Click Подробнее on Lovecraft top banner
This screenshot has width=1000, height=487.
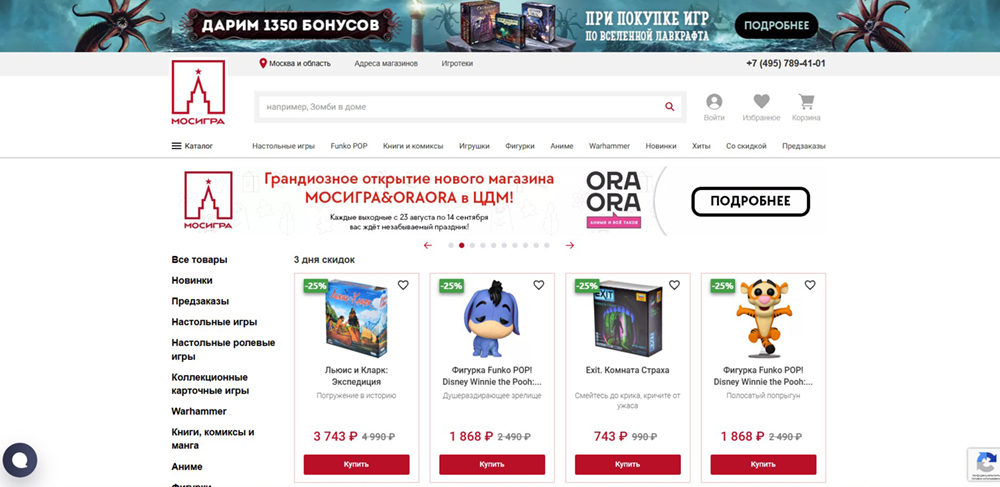tap(776, 25)
